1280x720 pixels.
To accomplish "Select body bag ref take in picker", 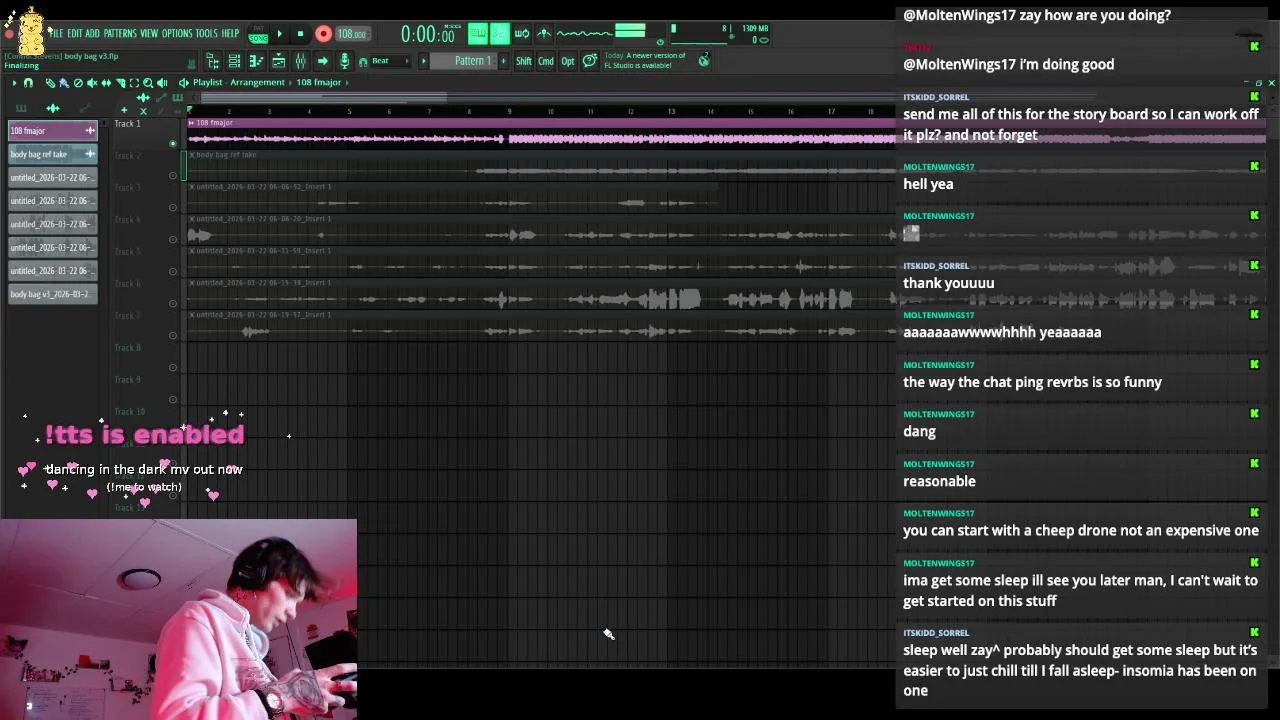I will tap(52, 154).
